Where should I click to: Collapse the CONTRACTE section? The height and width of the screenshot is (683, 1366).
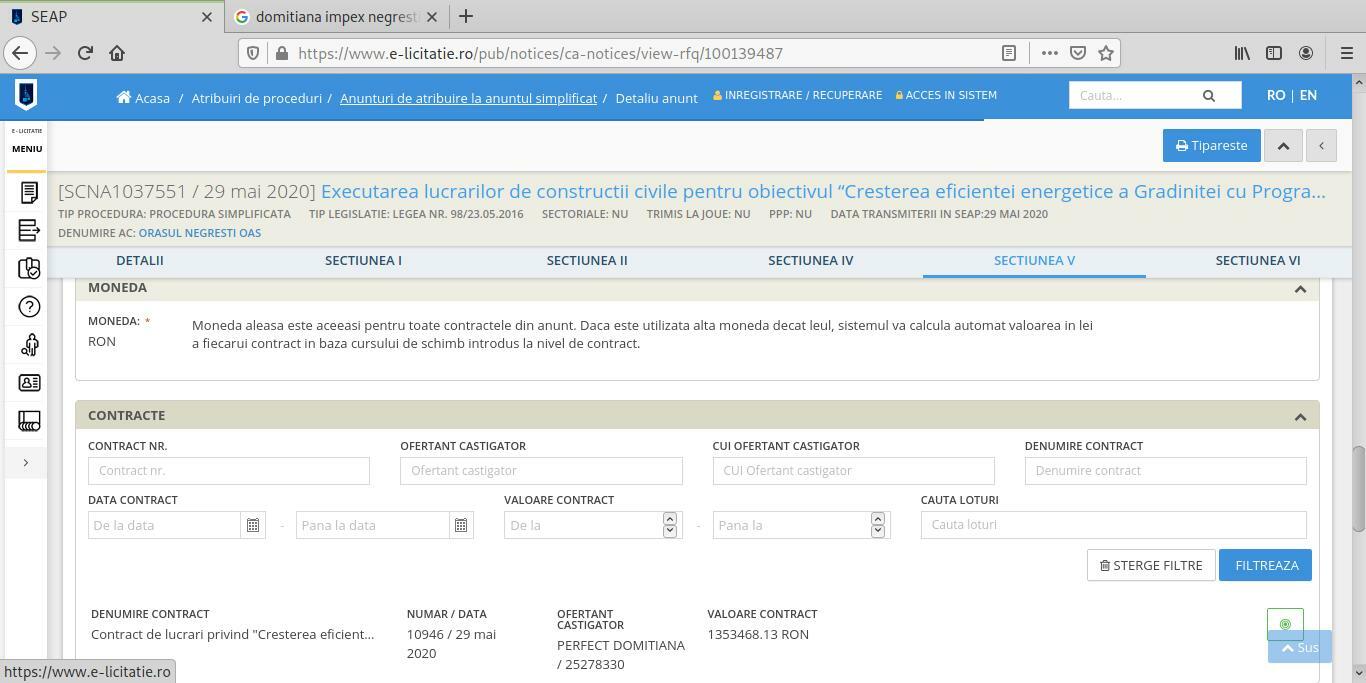click(x=1300, y=417)
